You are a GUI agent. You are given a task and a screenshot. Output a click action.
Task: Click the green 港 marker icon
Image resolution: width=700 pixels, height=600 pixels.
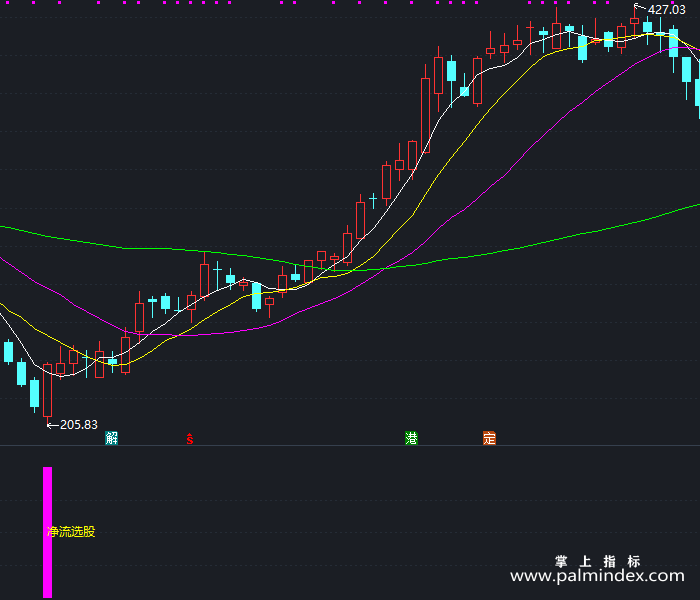(x=411, y=438)
